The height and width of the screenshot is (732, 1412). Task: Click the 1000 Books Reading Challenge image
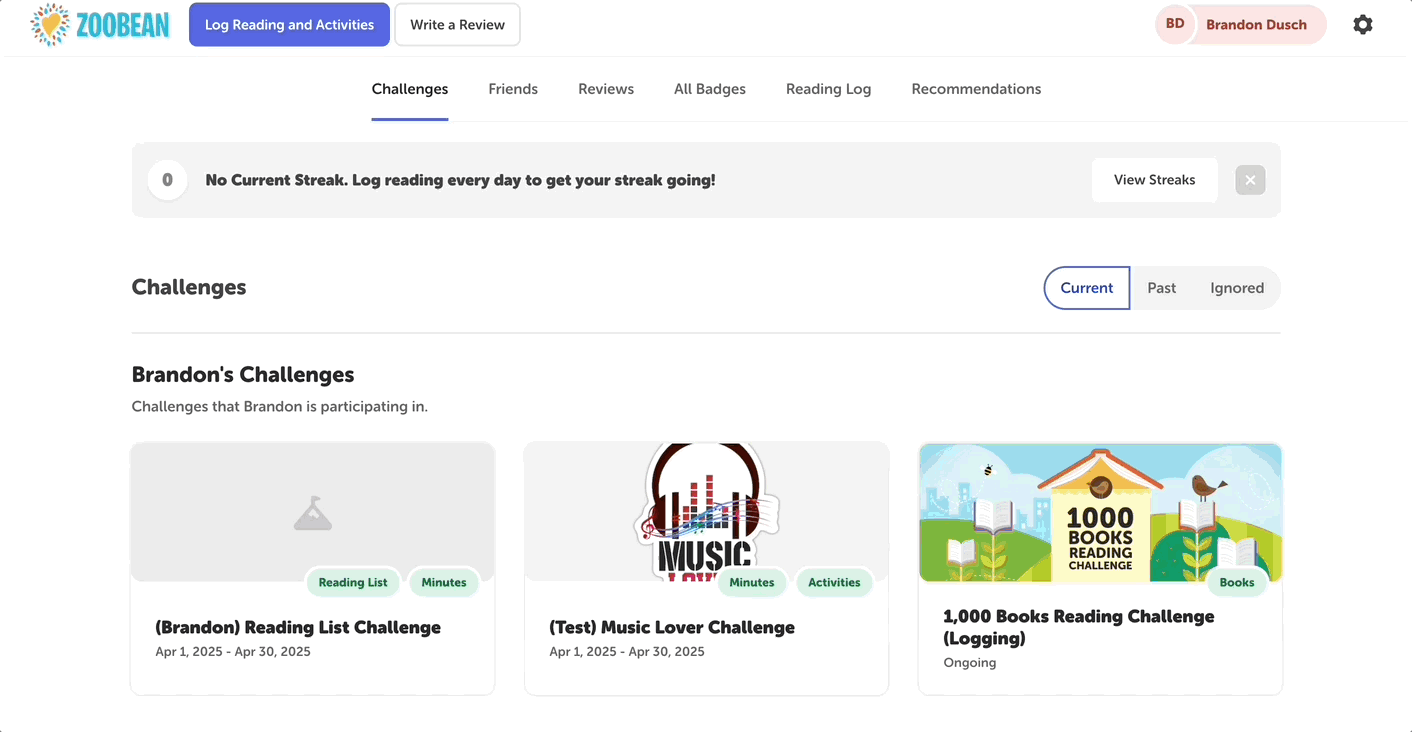click(x=1100, y=510)
